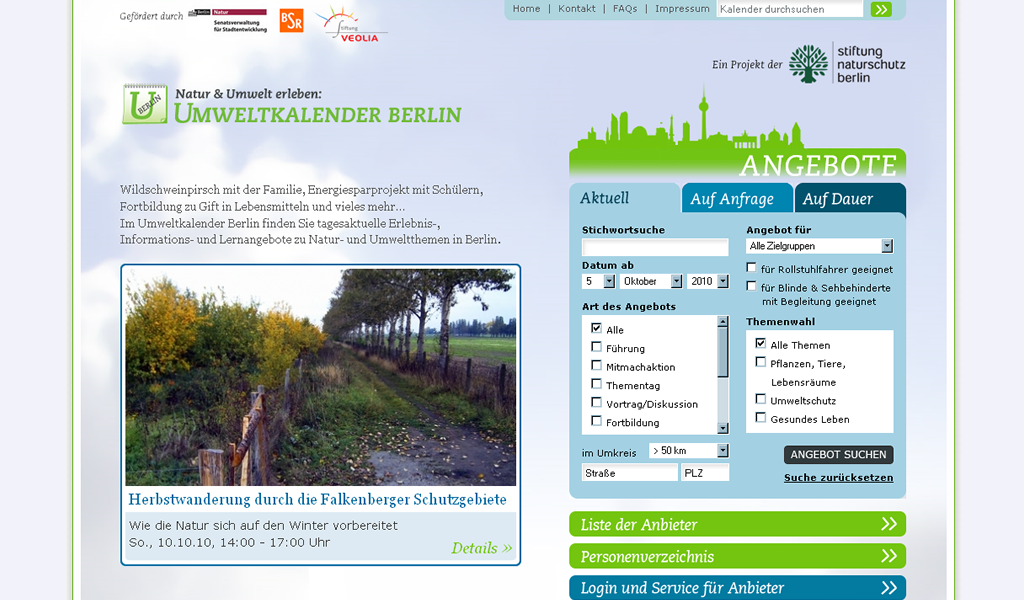Image resolution: width=1024 pixels, height=600 pixels.
Task: Click scroll-up arrow in Art des Angebots list
Action: click(x=723, y=322)
